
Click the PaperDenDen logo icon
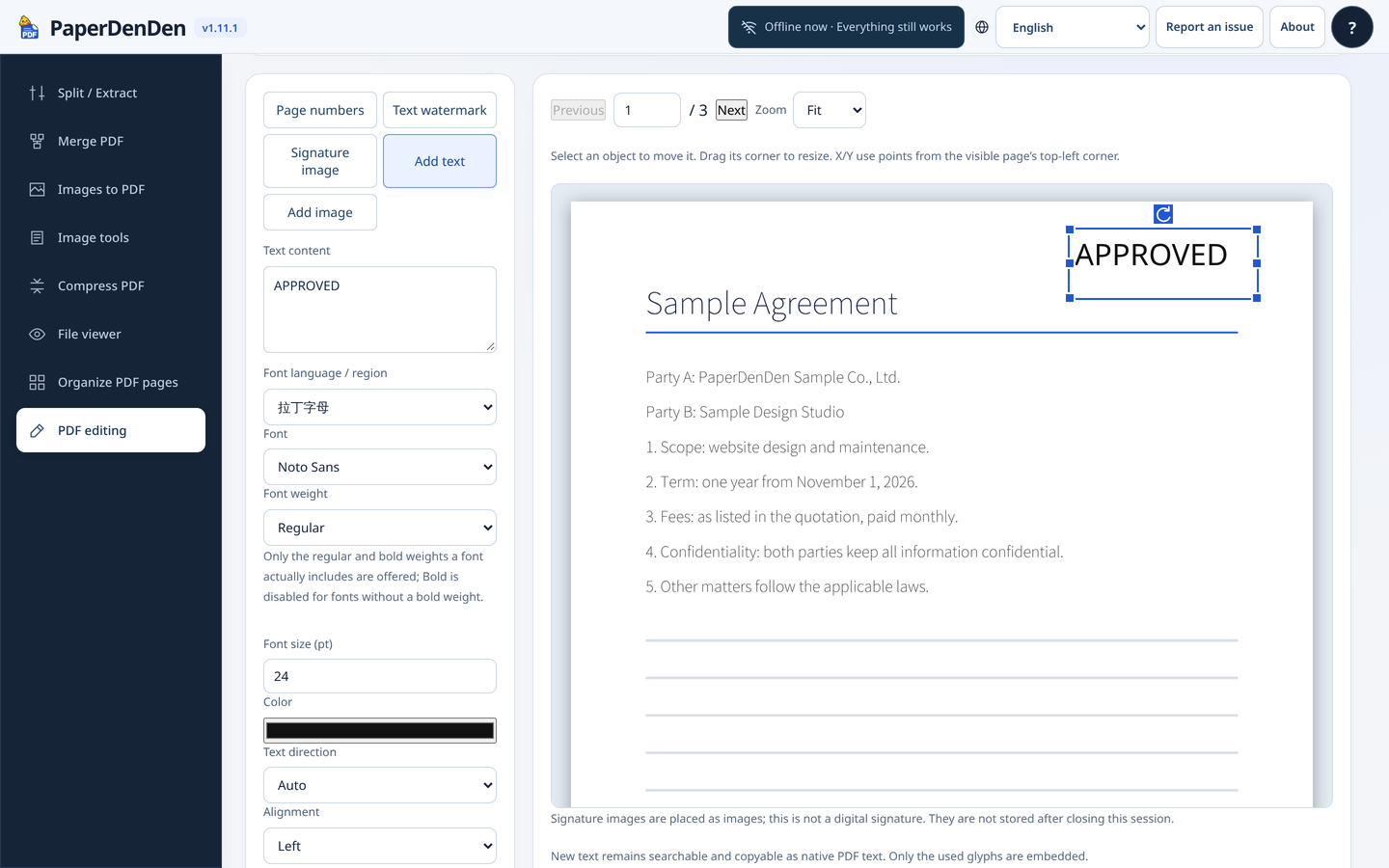pos(29,27)
